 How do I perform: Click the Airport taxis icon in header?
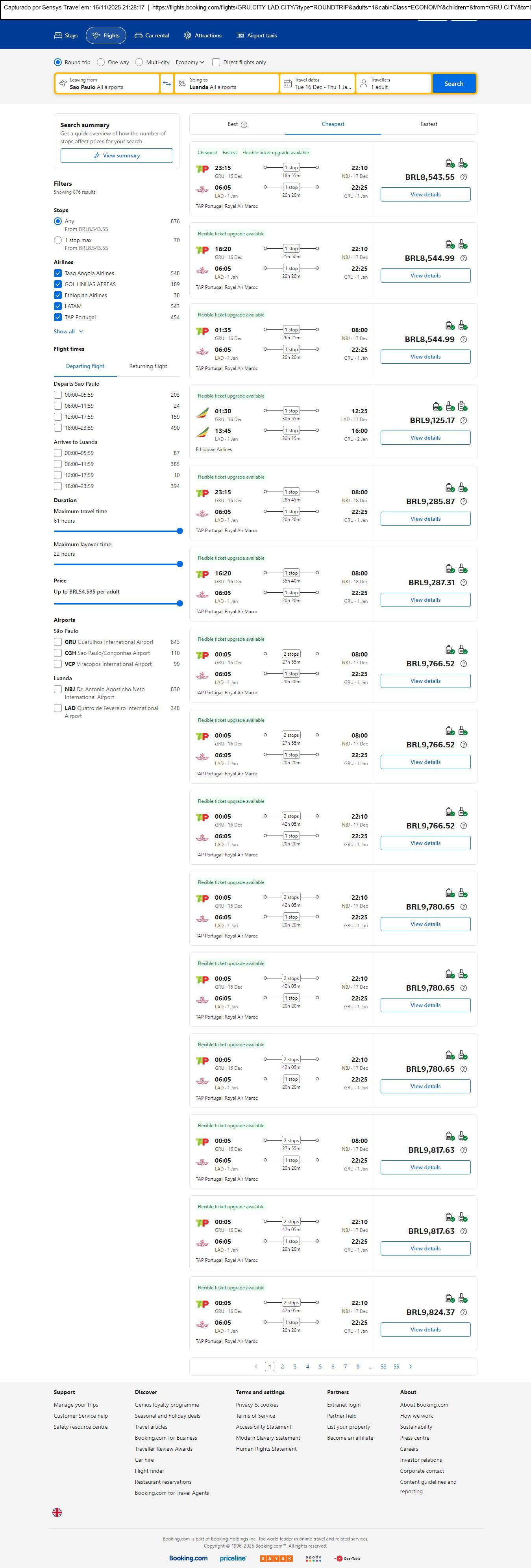coord(241,36)
